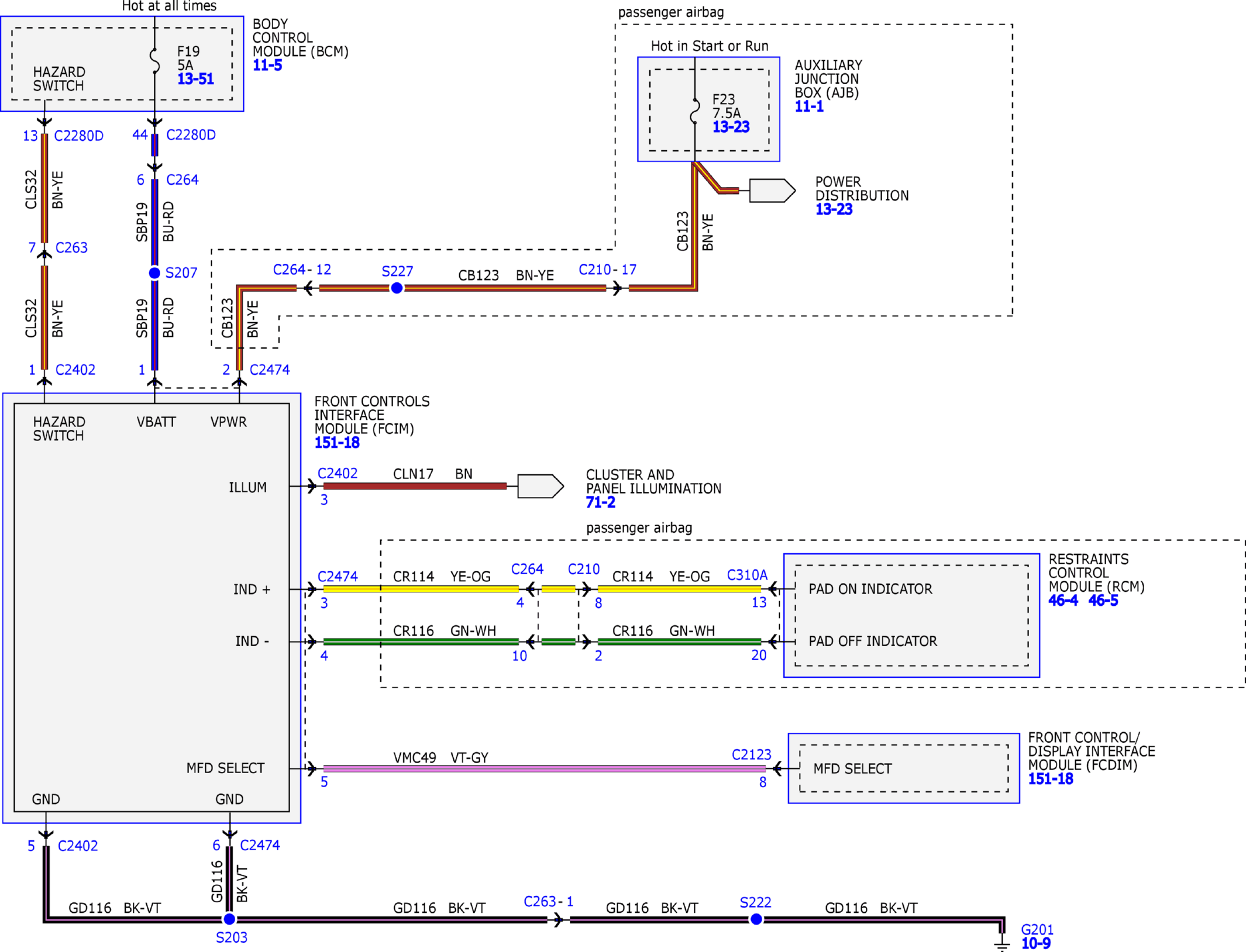Screen dimensions: 1246x952
Task: Click the Power Distribution arrow symbol
Action: point(772,191)
